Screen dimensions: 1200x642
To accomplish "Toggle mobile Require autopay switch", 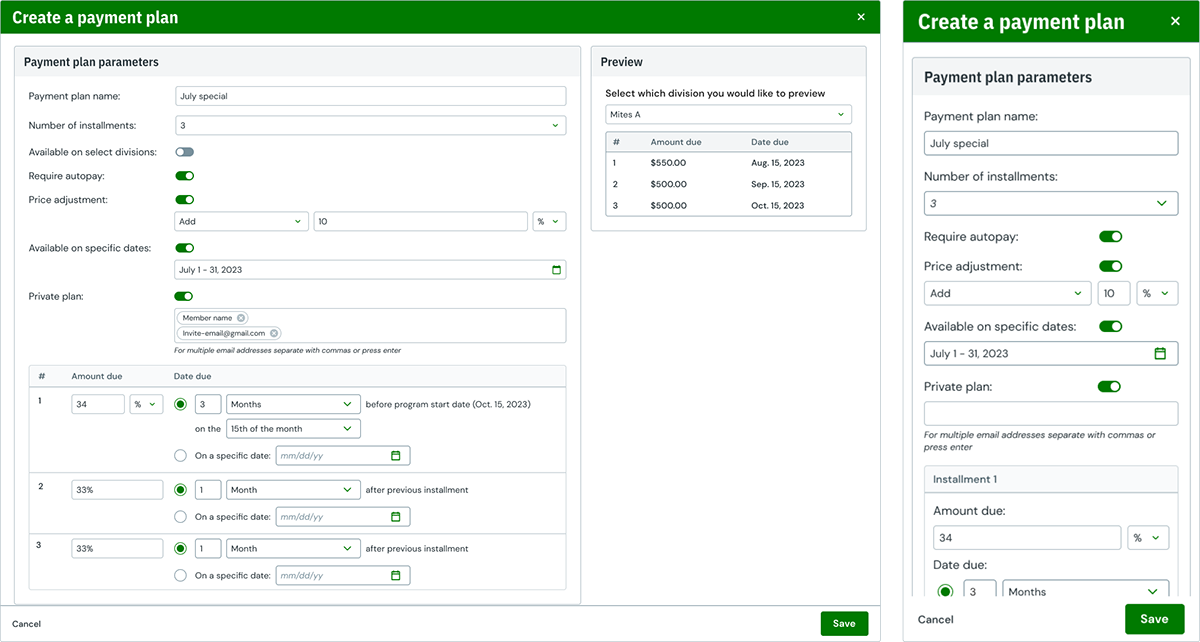I will click(x=1110, y=237).
